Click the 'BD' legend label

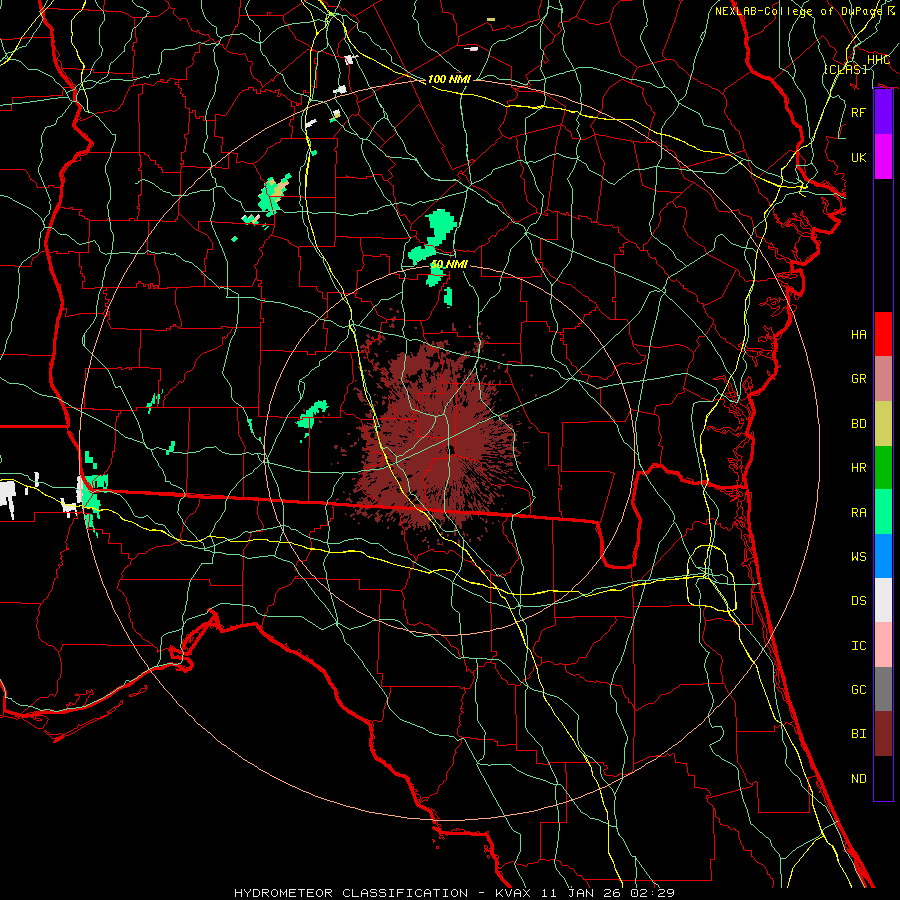(x=858, y=424)
